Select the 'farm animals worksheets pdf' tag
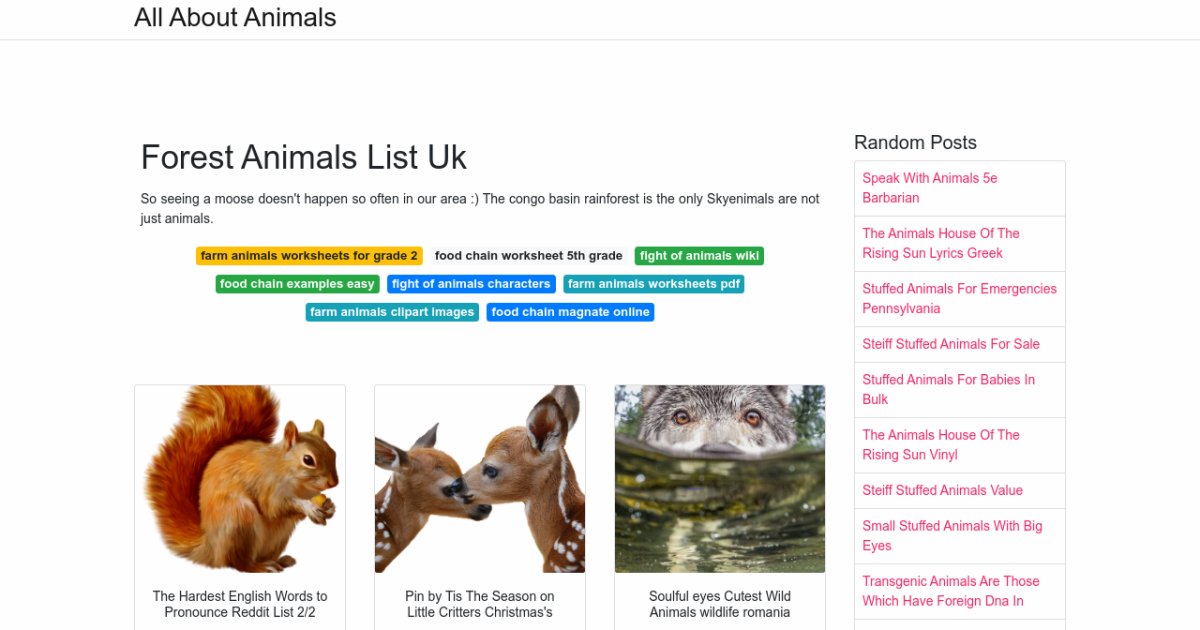This screenshot has height=630, width=1200. tap(653, 284)
